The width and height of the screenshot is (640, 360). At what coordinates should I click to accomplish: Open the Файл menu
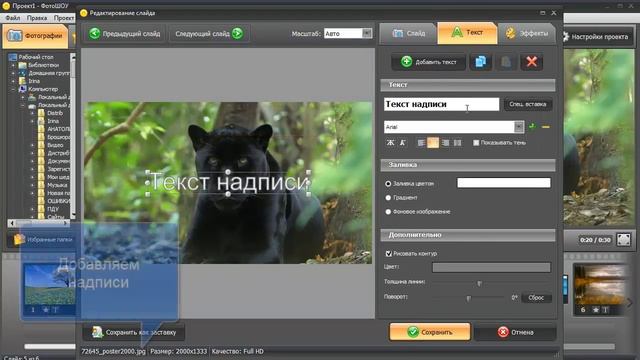pyautogui.click(x=13, y=18)
